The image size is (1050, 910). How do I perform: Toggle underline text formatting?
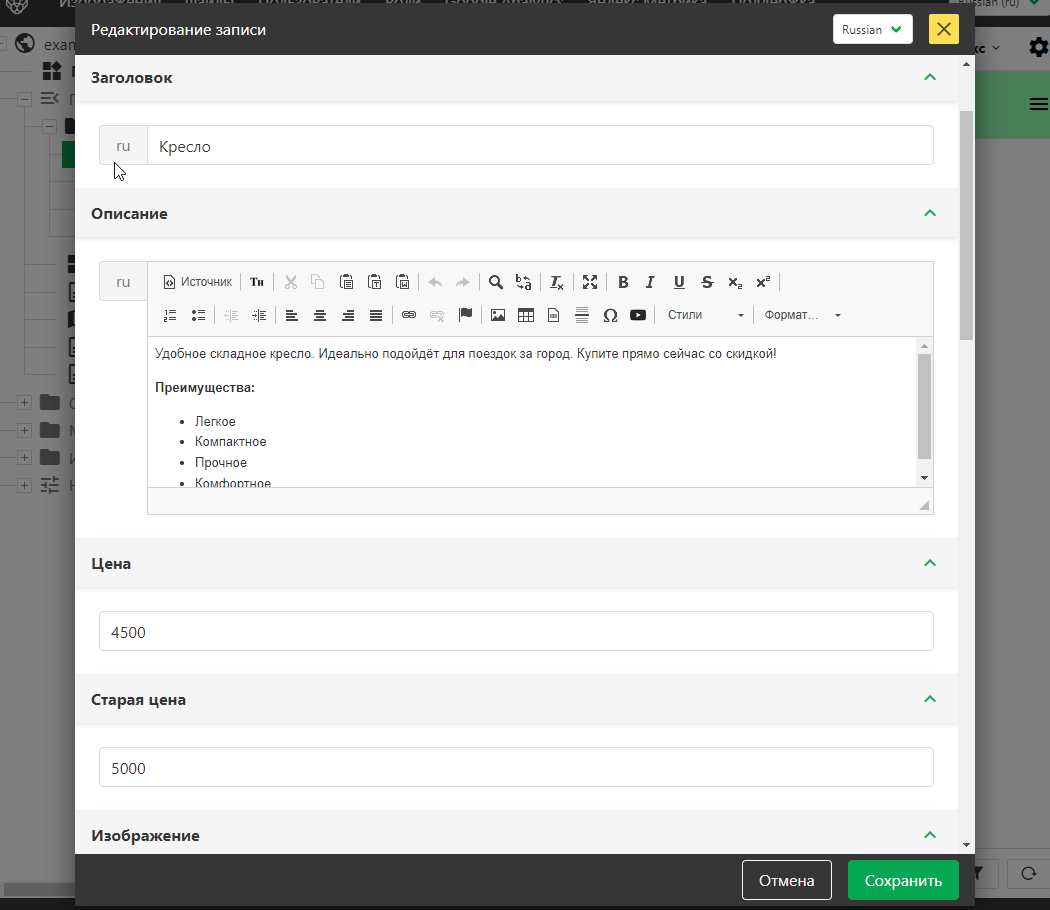click(x=679, y=282)
